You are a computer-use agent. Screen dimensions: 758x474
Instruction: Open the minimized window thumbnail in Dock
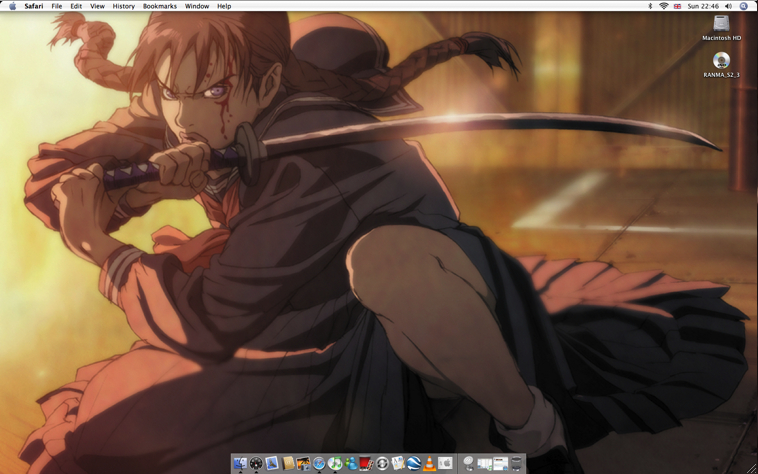484,464
